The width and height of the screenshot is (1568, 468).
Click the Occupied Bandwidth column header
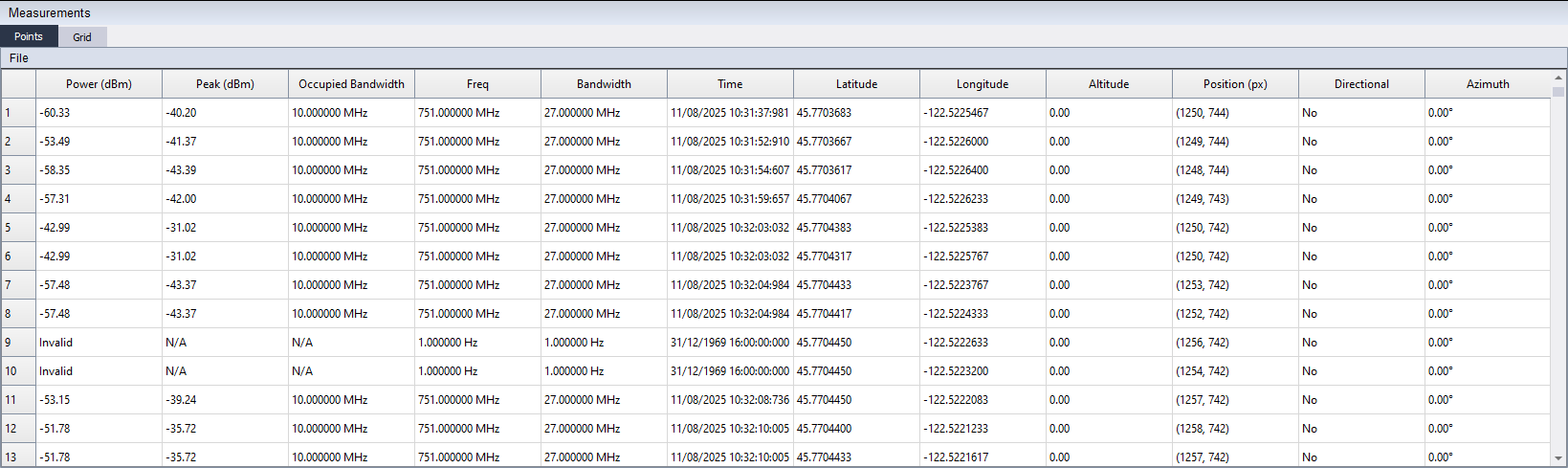coord(352,84)
